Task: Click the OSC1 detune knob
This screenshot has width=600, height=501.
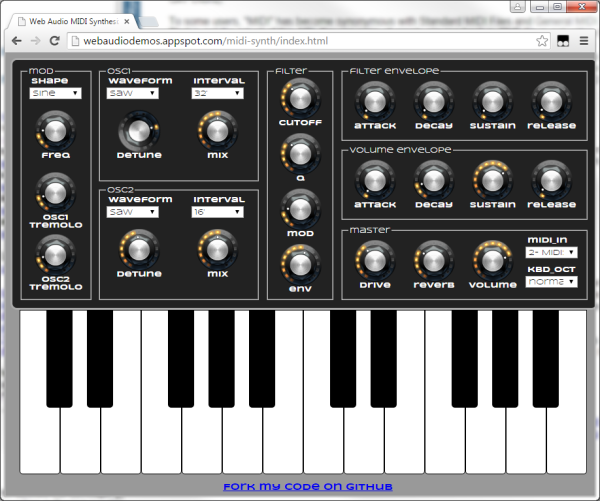Action: [139, 131]
